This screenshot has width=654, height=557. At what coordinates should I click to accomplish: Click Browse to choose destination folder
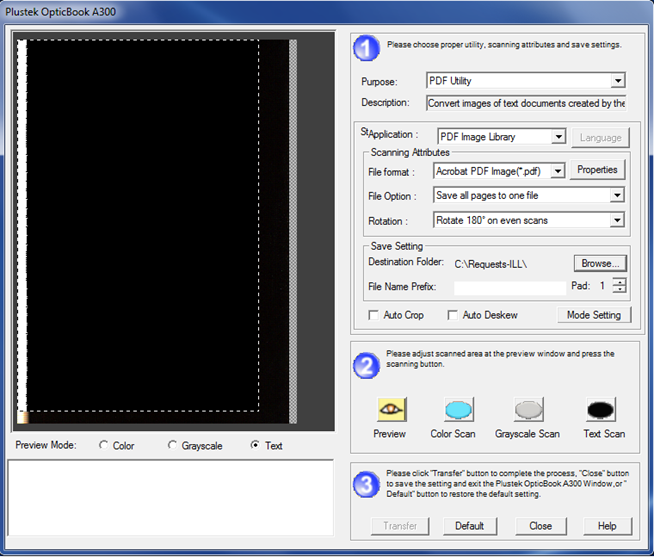point(600,263)
